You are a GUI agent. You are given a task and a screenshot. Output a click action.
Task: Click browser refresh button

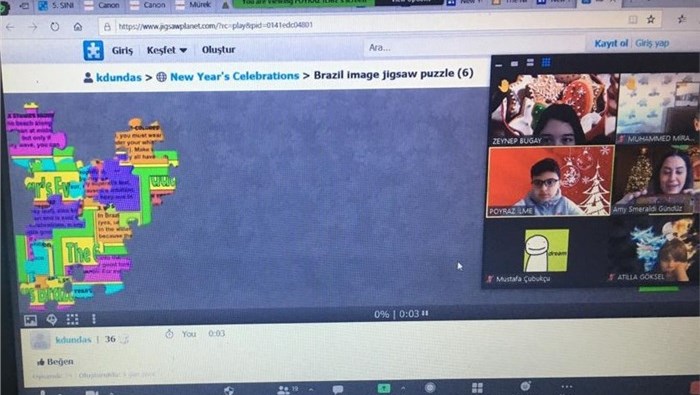(54, 27)
